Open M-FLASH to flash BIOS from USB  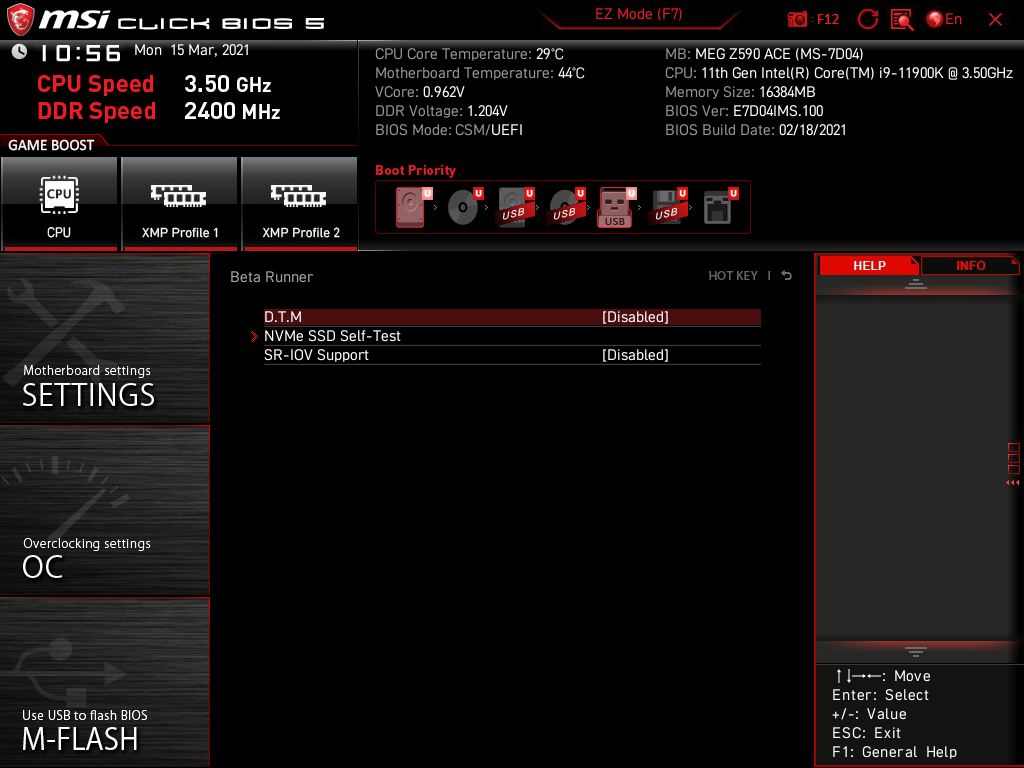(x=104, y=682)
